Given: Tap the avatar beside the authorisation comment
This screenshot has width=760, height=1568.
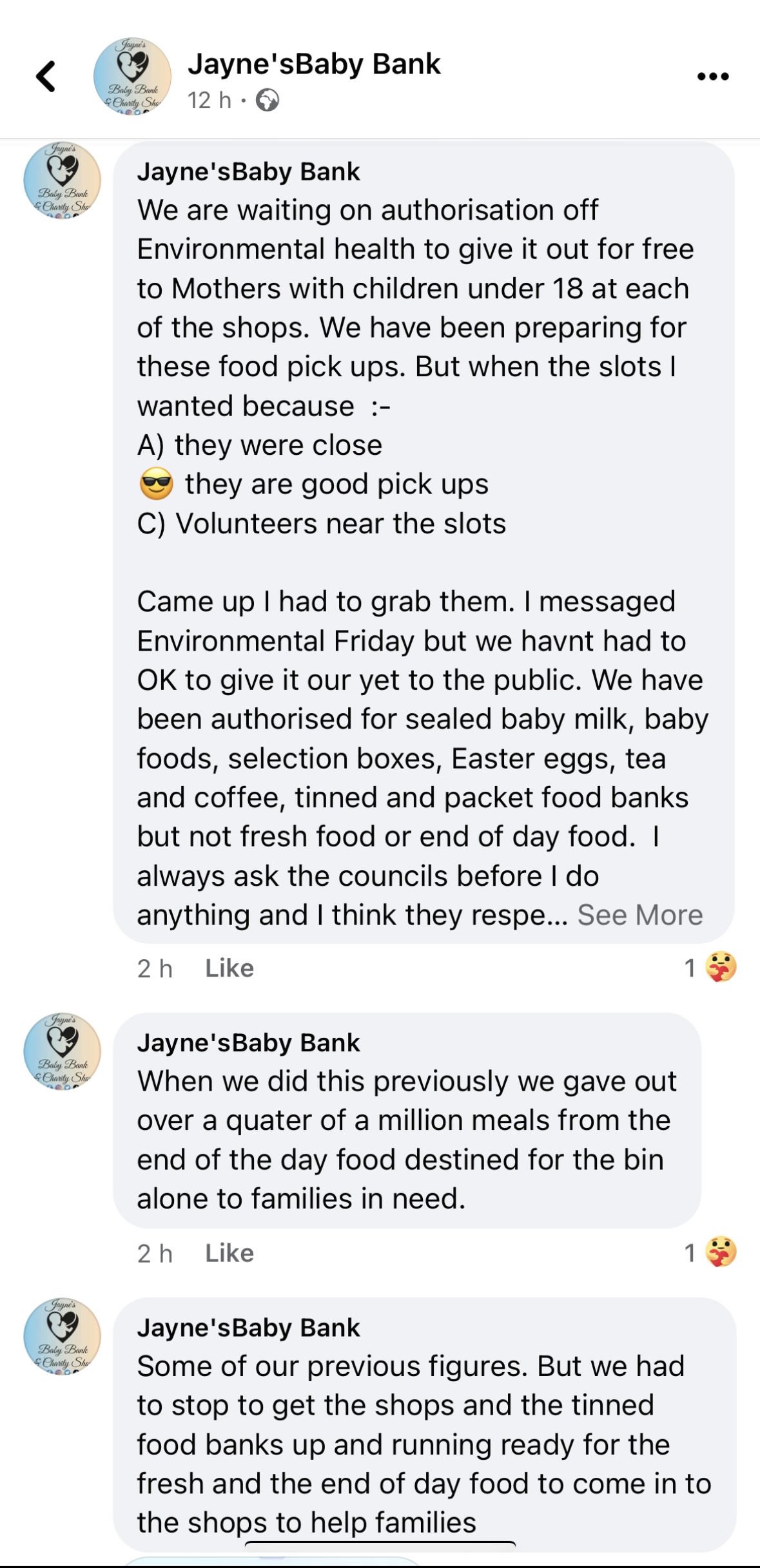Looking at the screenshot, I should (62, 181).
